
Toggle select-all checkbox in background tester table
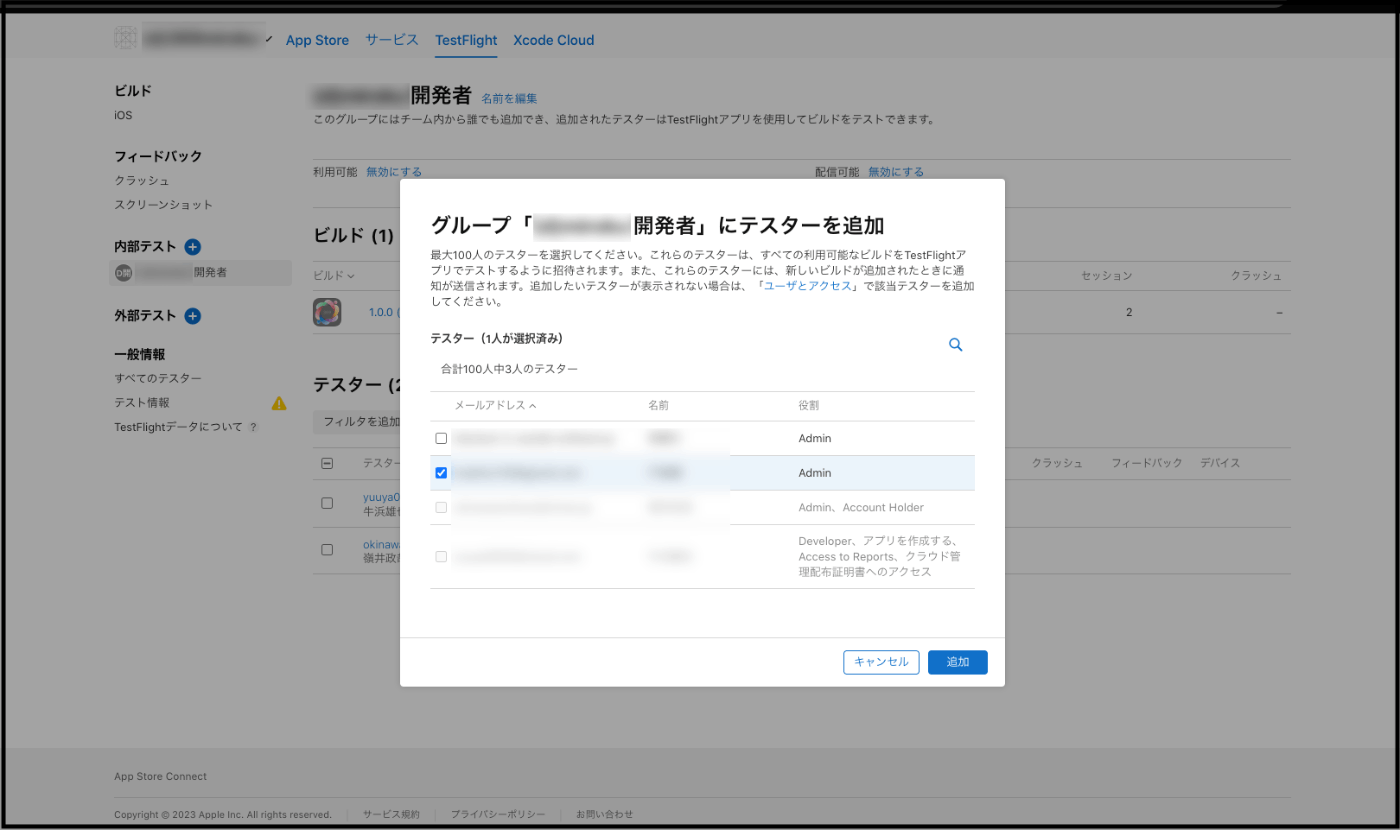coord(327,463)
